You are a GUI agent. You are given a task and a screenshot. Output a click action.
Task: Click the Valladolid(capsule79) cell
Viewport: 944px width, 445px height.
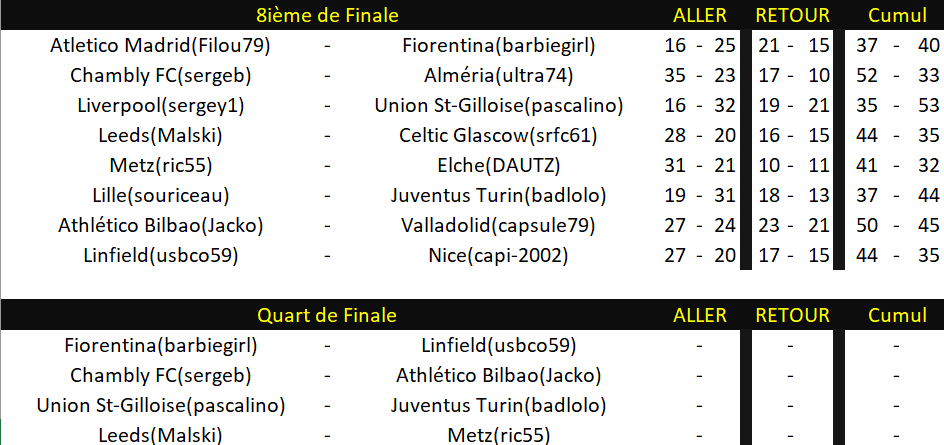point(498,225)
